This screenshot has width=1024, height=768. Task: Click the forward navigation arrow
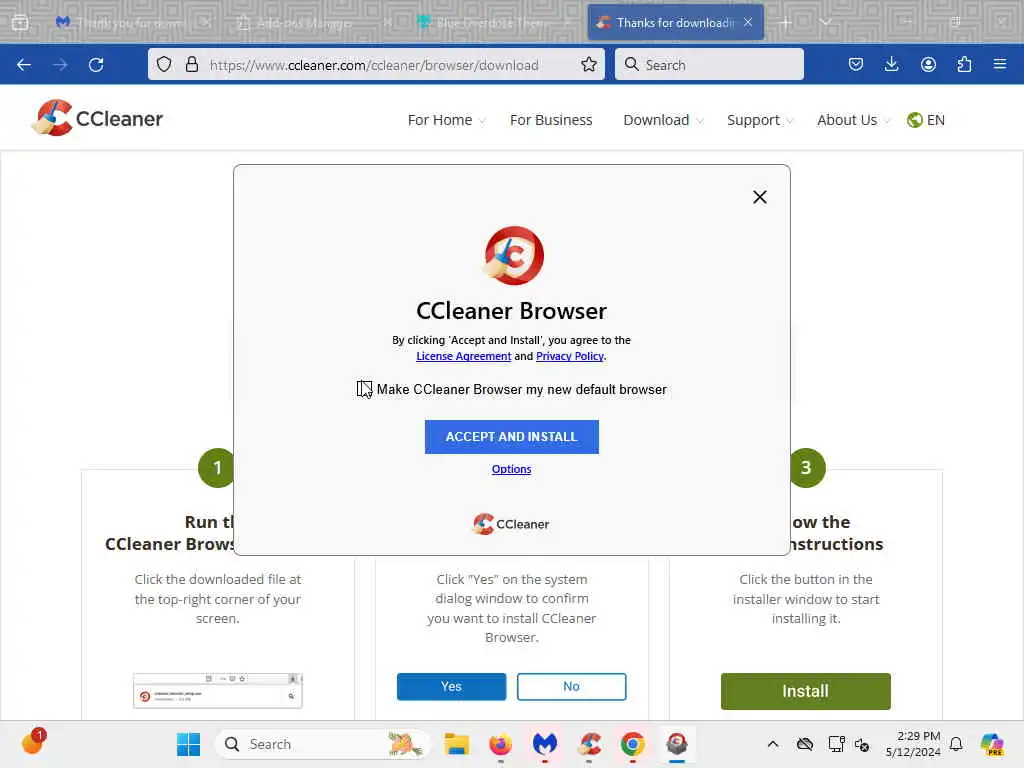(x=60, y=65)
